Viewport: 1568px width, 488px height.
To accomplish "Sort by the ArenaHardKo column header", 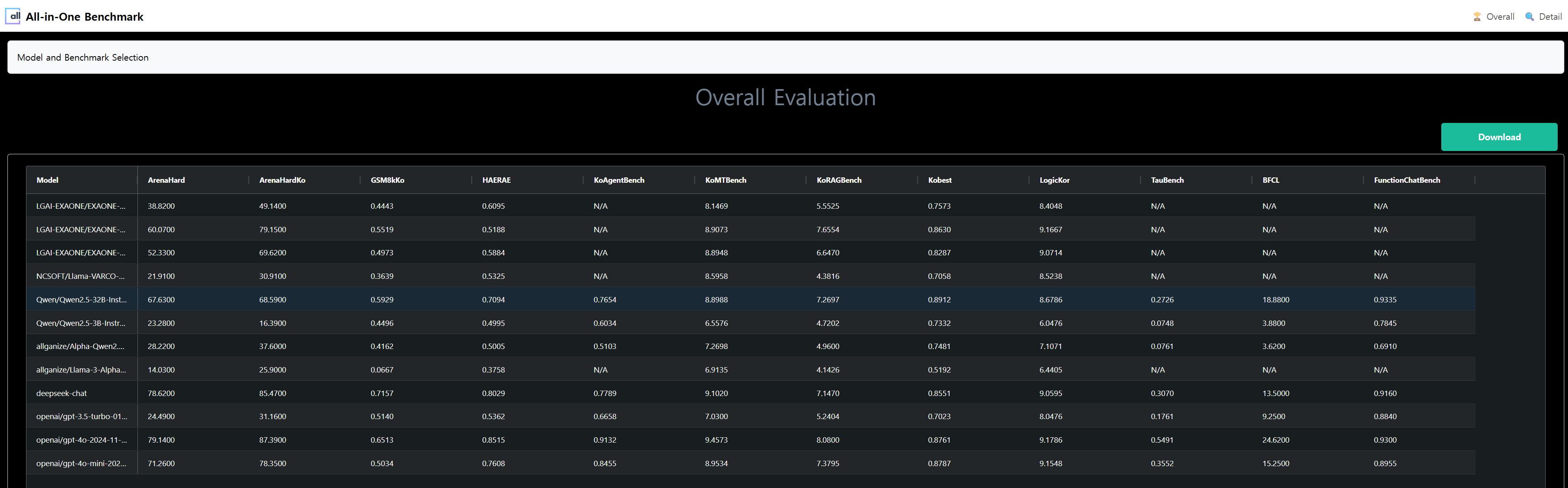I will click(x=282, y=180).
